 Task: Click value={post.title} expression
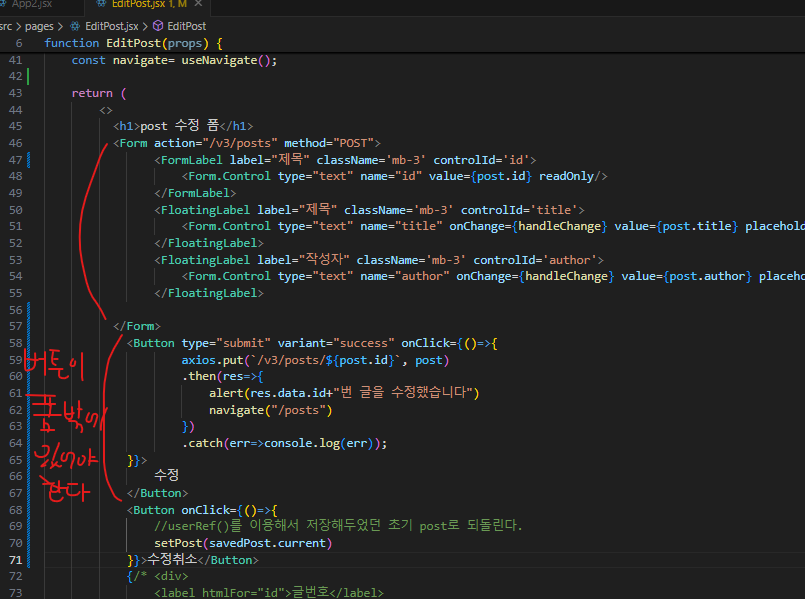(x=676, y=226)
